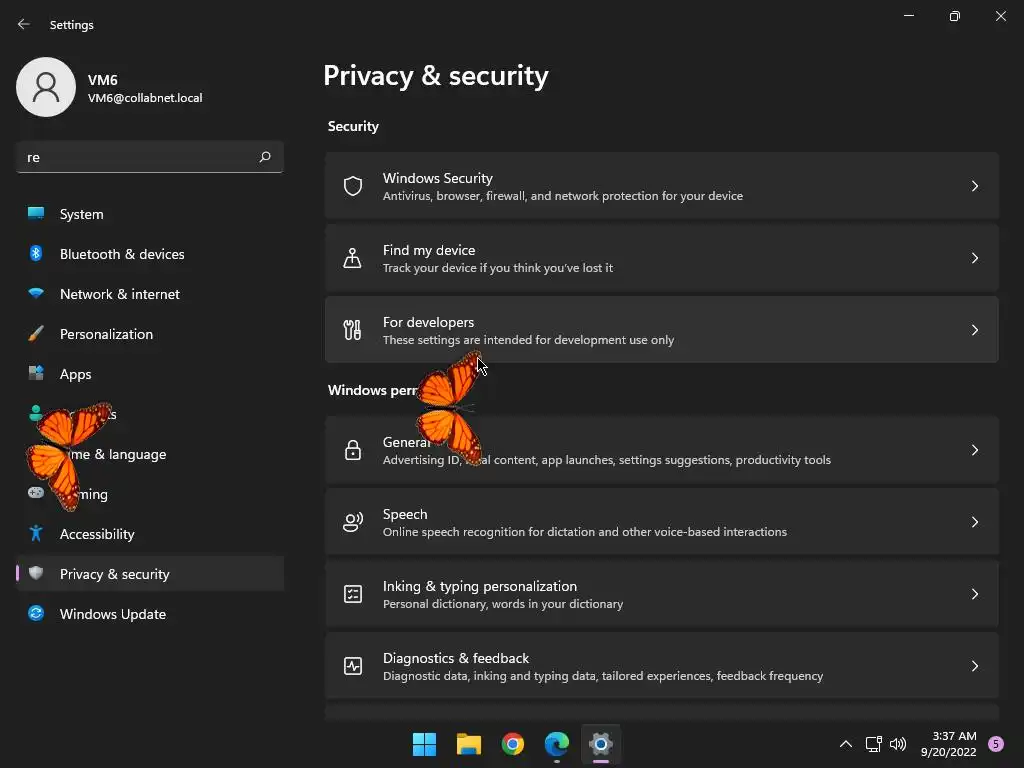Image resolution: width=1024 pixels, height=768 pixels.
Task: Go to Bluetooth & devices section
Action: point(122,254)
